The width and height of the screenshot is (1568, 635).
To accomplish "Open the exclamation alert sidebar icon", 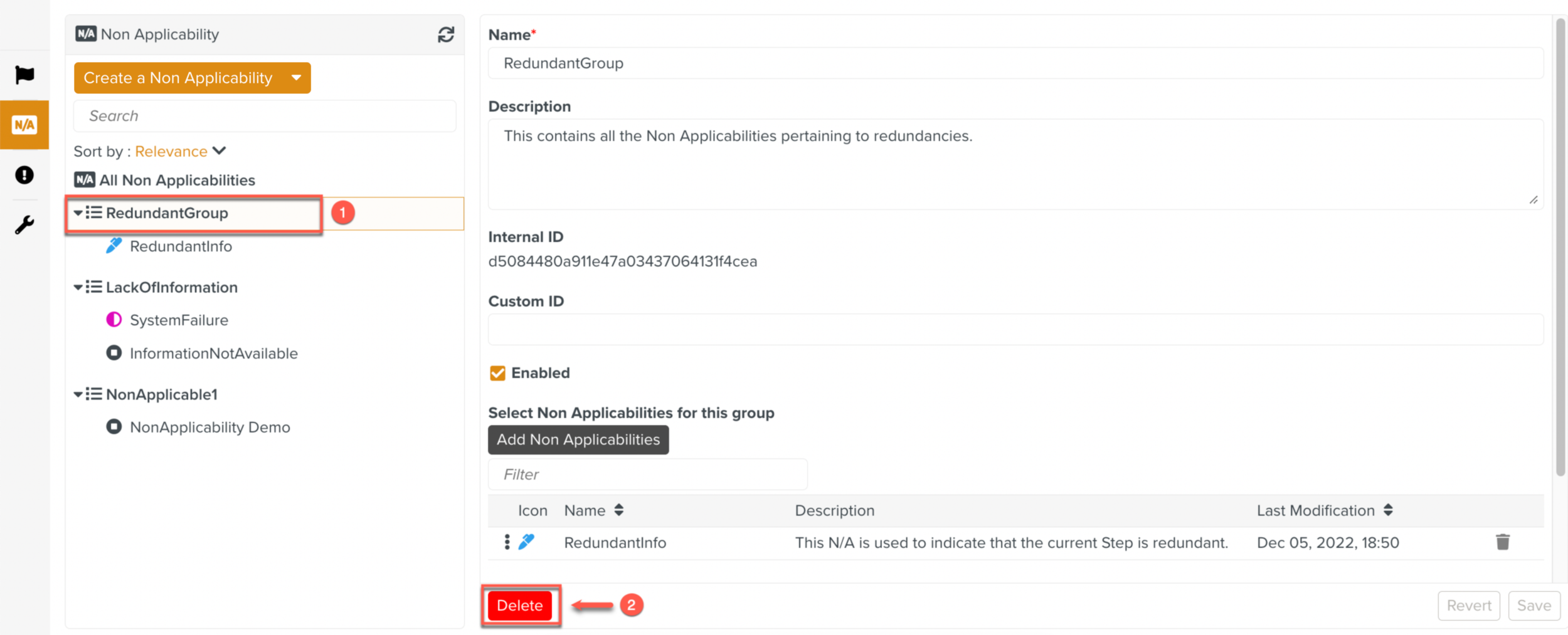I will pyautogui.click(x=24, y=175).
